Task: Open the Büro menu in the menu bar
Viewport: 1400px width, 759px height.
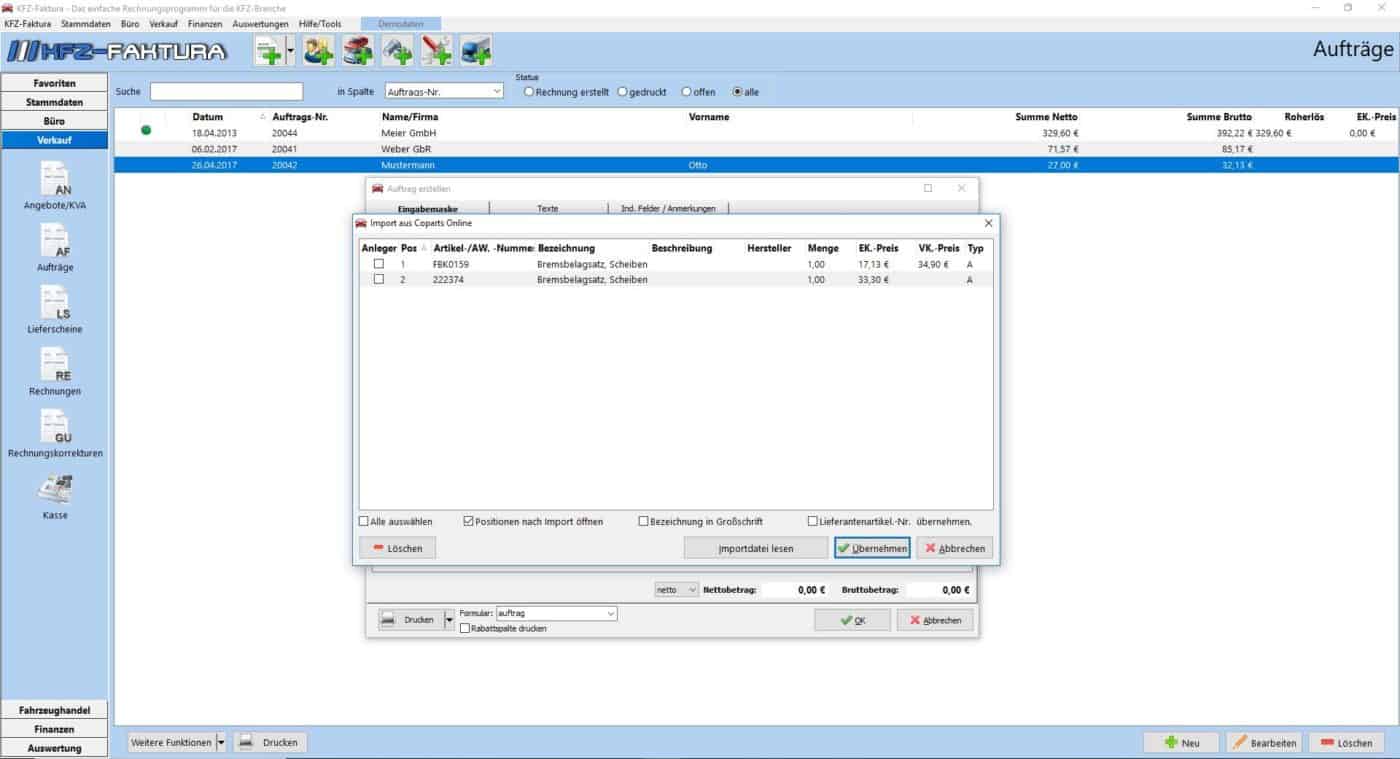Action: coord(130,23)
